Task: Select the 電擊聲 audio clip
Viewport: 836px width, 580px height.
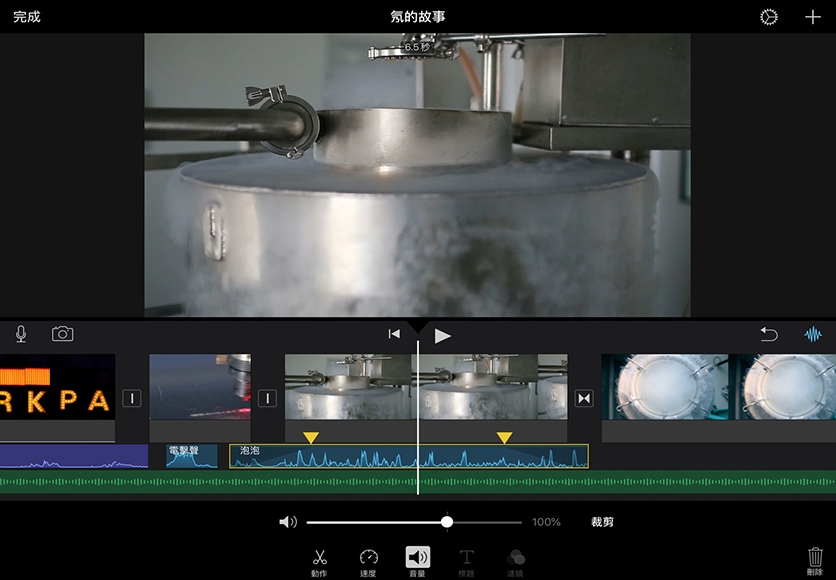Action: tap(191, 456)
